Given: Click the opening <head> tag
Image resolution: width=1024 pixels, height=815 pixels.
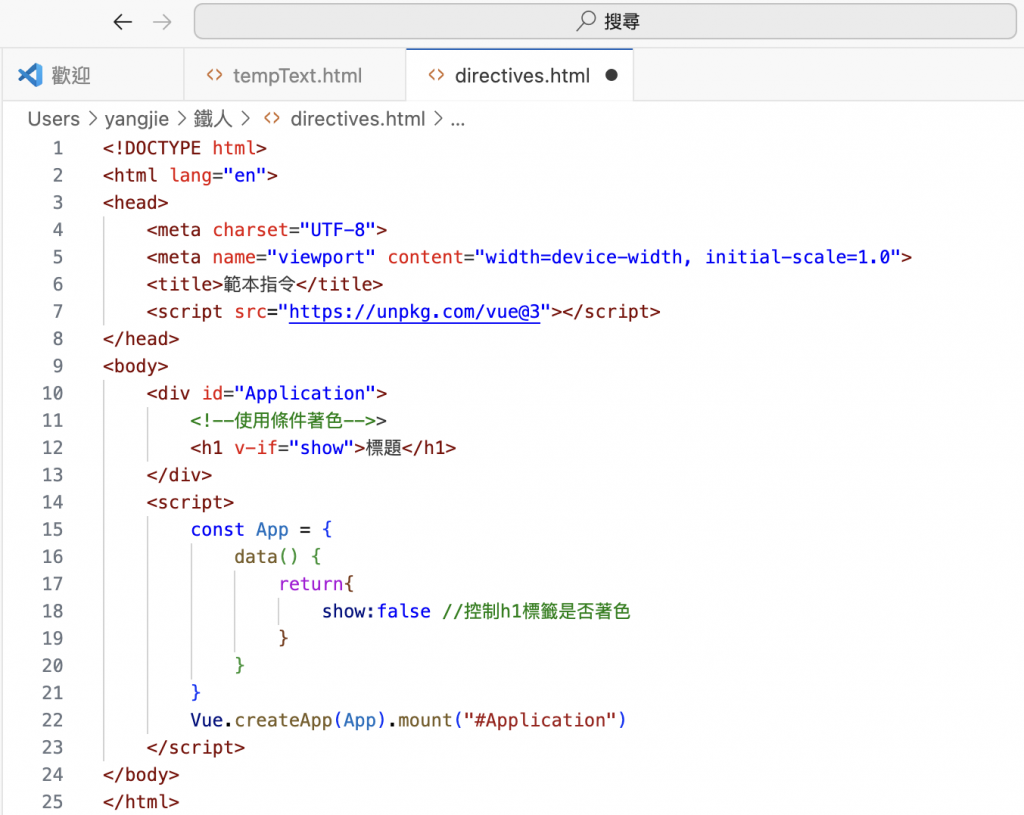Looking at the screenshot, I should point(135,203).
